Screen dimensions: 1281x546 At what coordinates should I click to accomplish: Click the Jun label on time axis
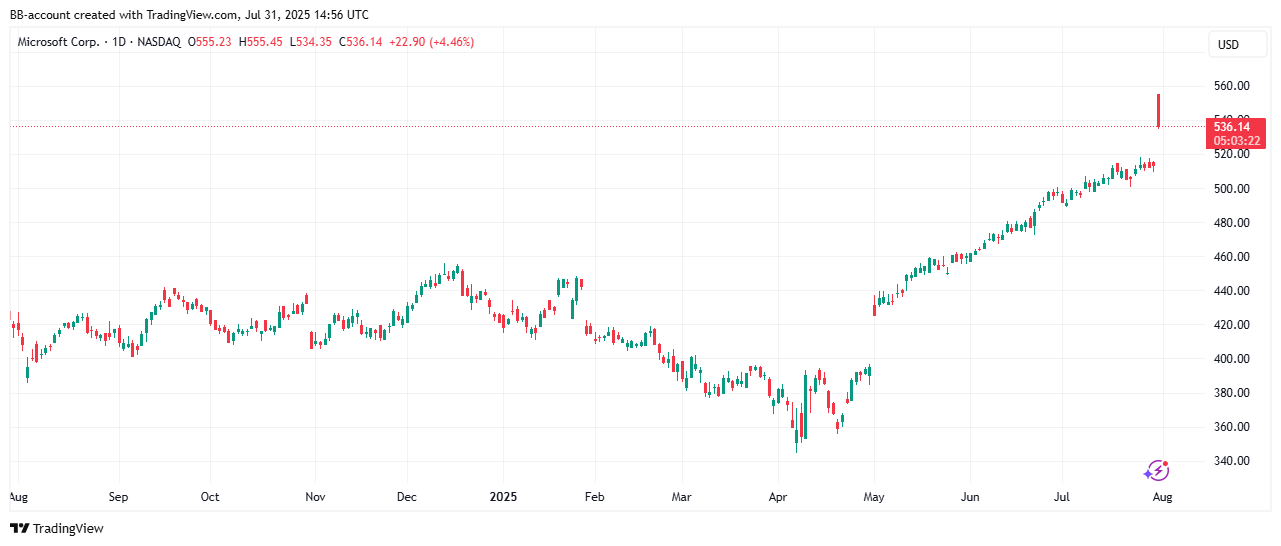pos(969,496)
